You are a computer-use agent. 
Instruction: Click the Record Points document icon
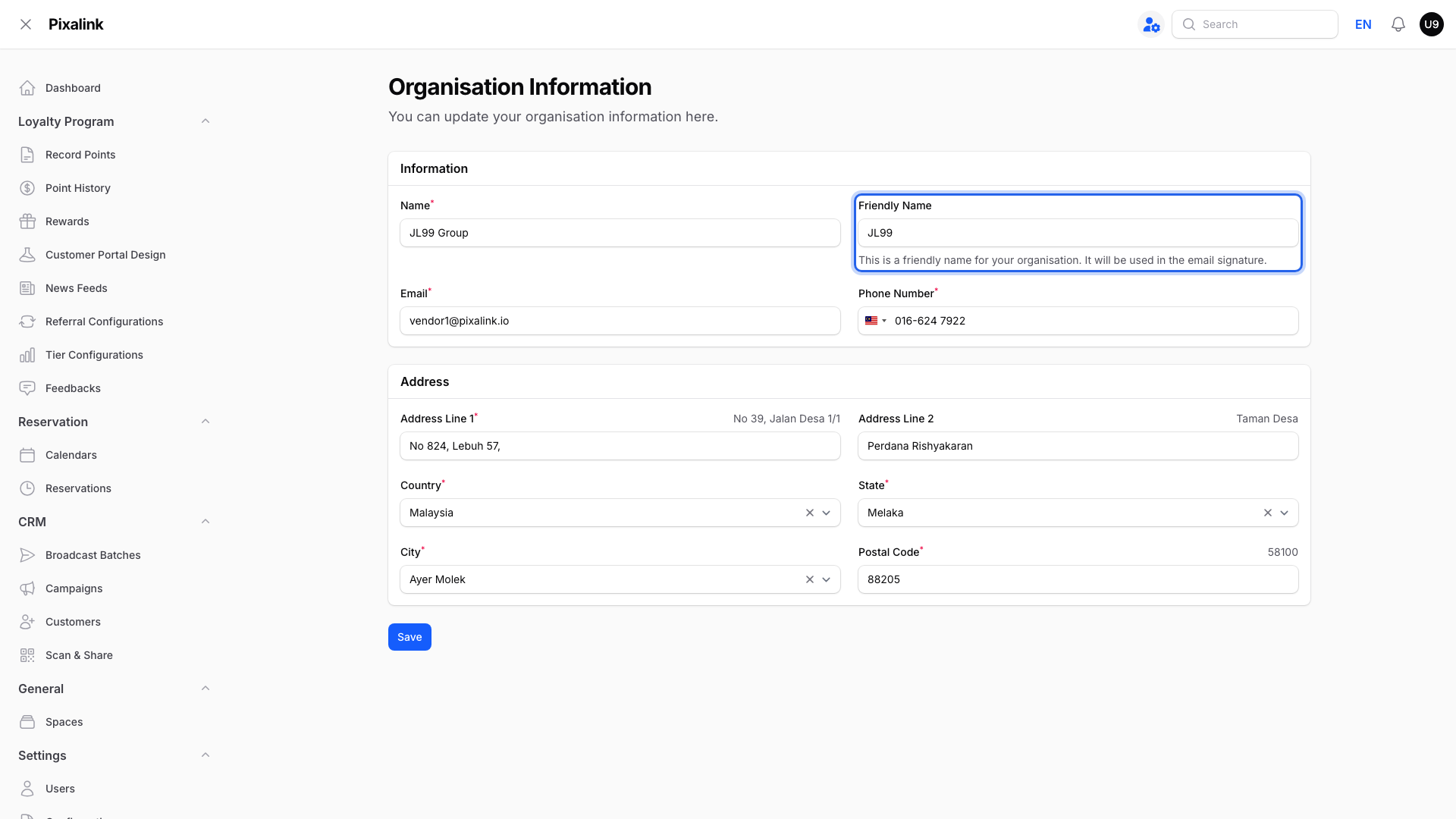27,155
